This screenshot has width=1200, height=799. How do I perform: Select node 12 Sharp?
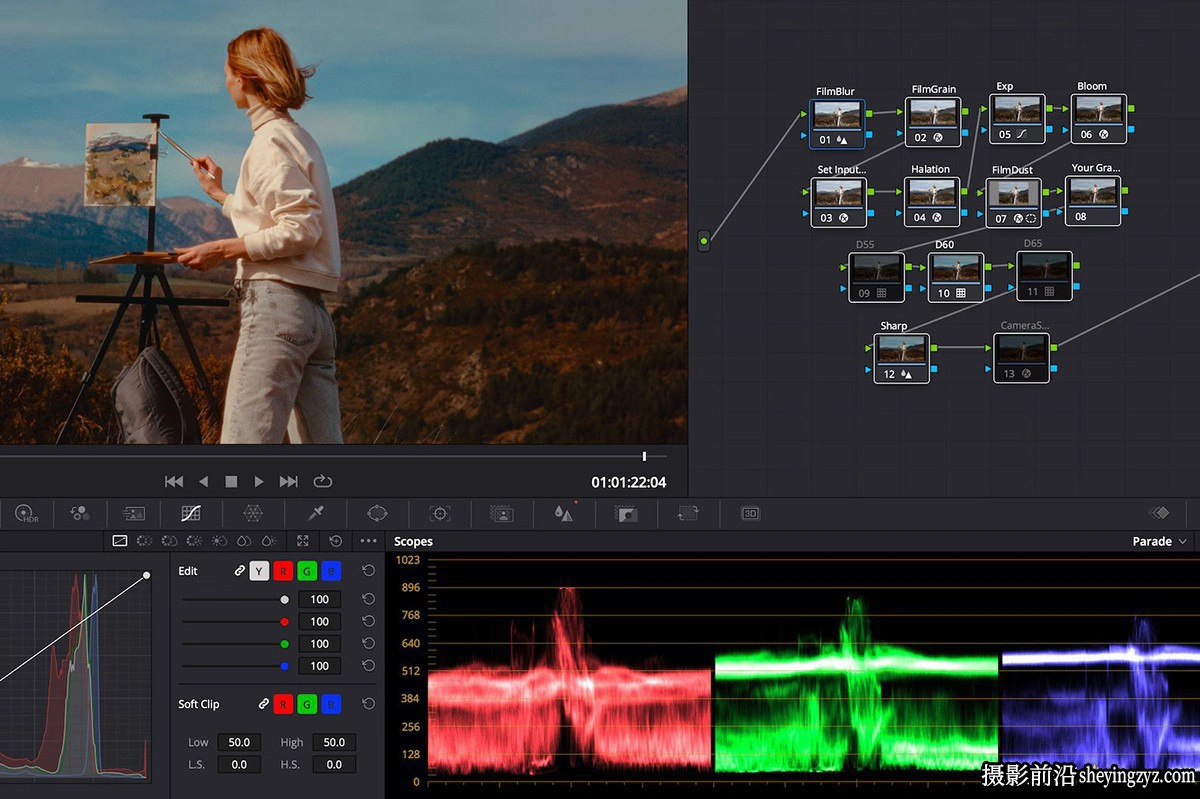pyautogui.click(x=901, y=358)
